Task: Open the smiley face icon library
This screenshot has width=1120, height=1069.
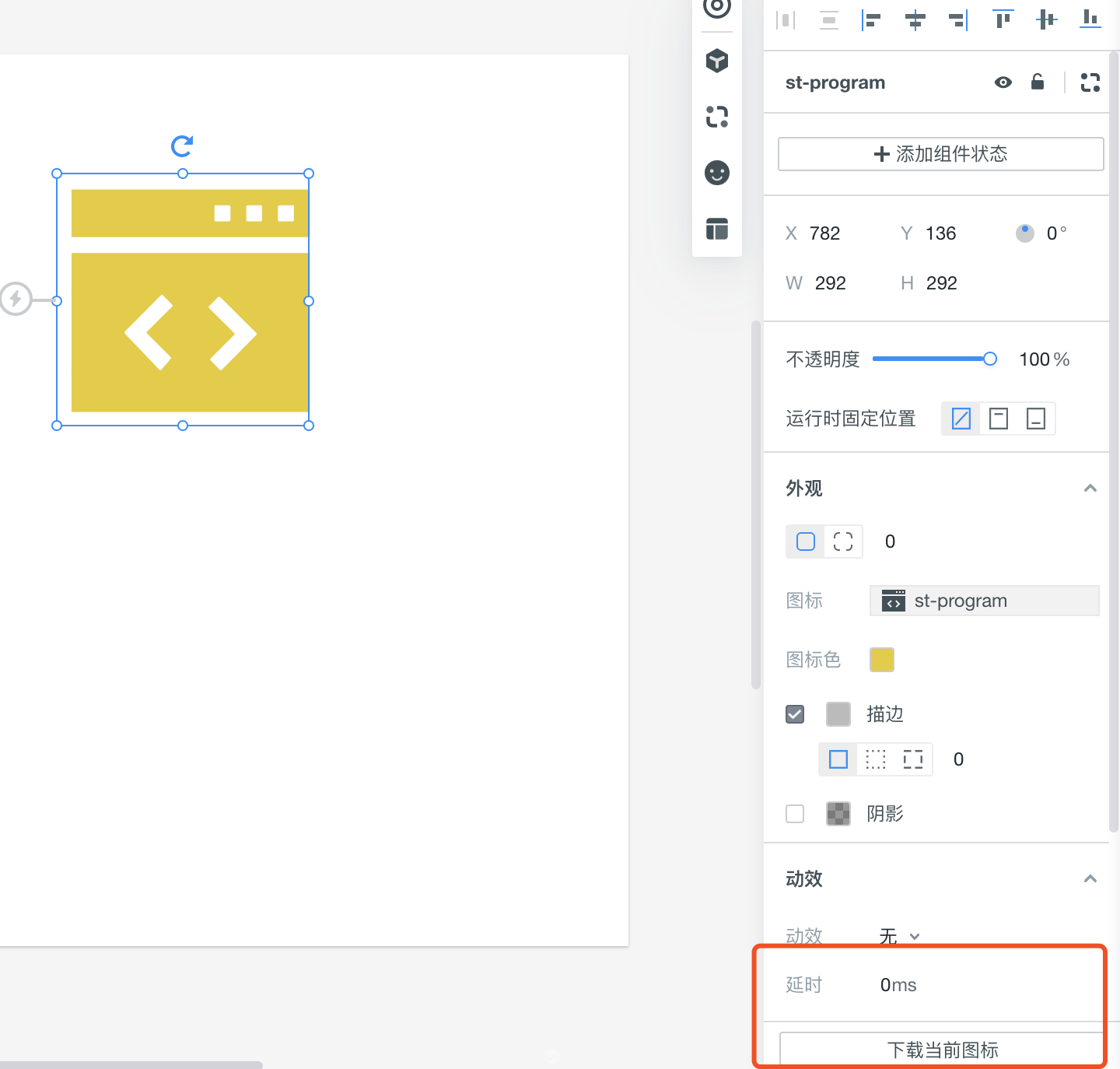Action: click(x=716, y=173)
